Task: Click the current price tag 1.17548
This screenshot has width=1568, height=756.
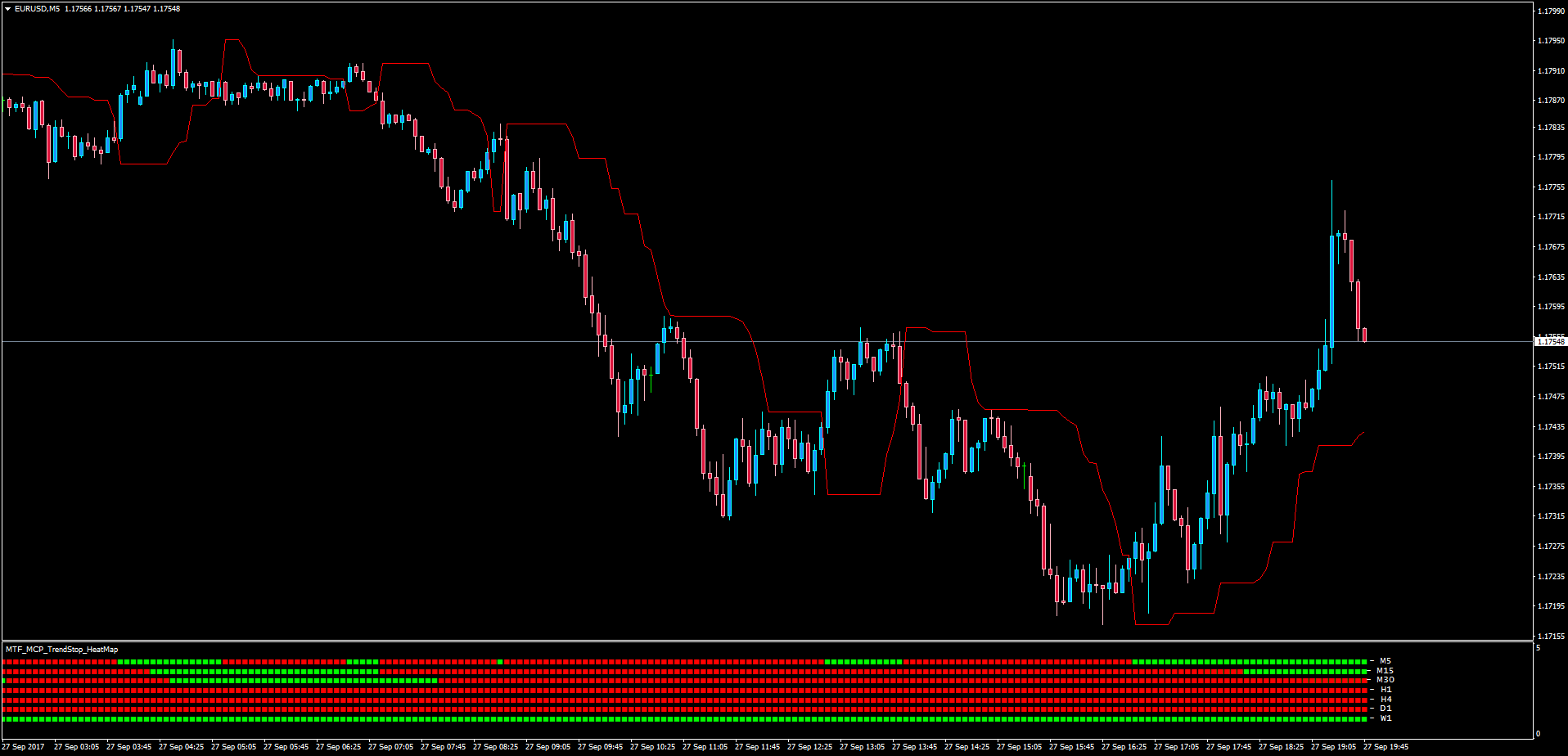Action: pyautogui.click(x=1551, y=342)
